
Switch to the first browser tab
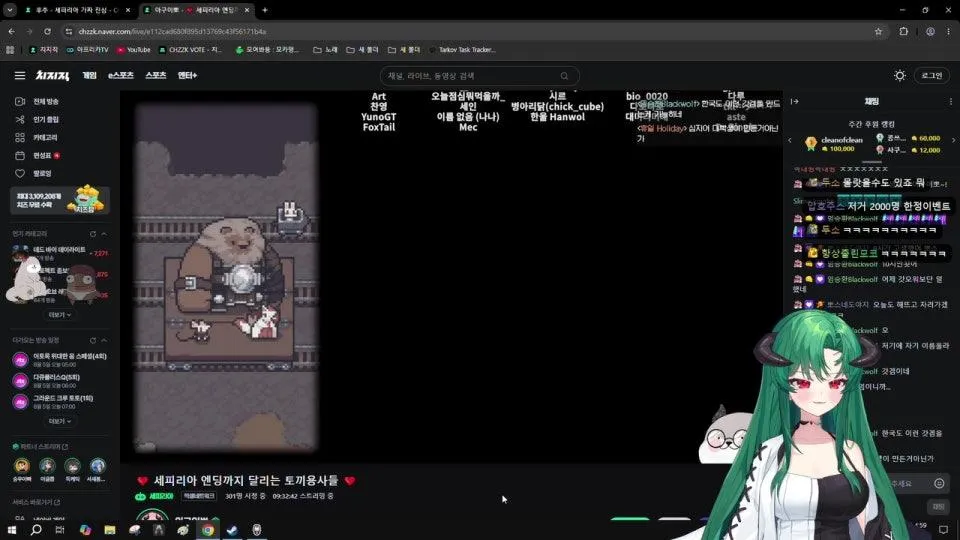[75, 10]
